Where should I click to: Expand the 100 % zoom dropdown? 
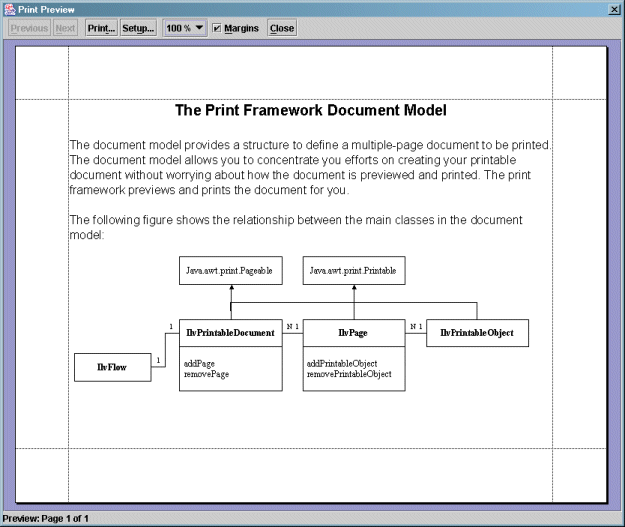pos(185,28)
